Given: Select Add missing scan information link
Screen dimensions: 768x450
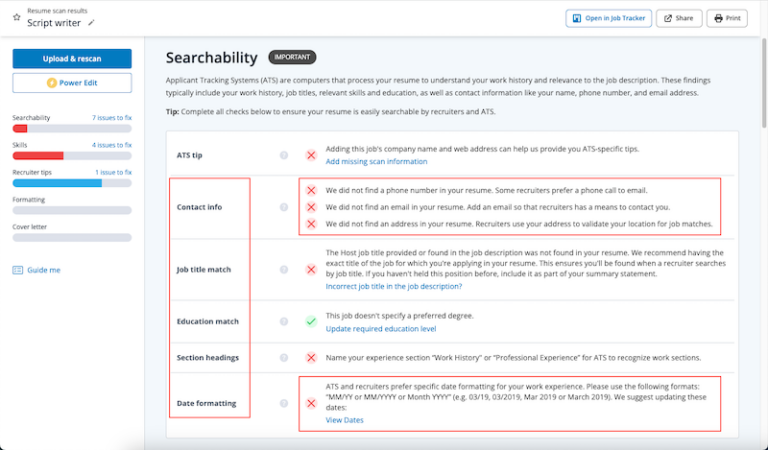Looking at the screenshot, I should click(x=376, y=161).
